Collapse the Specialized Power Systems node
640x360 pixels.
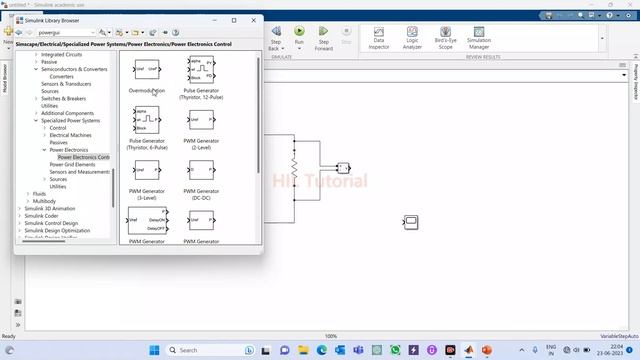[x=36, y=120]
